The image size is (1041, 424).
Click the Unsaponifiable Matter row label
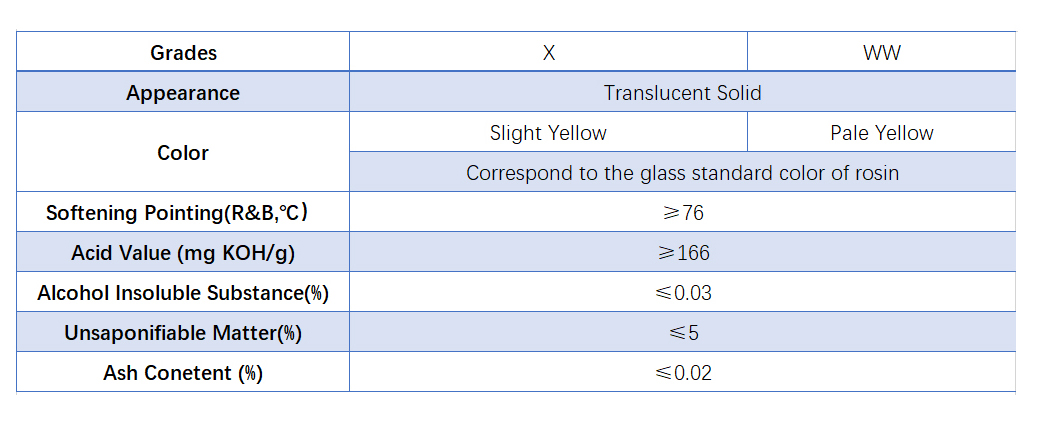coord(183,332)
